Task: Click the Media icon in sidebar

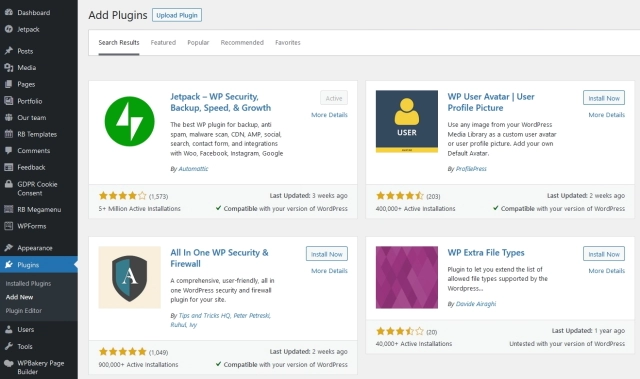Action: coord(9,68)
